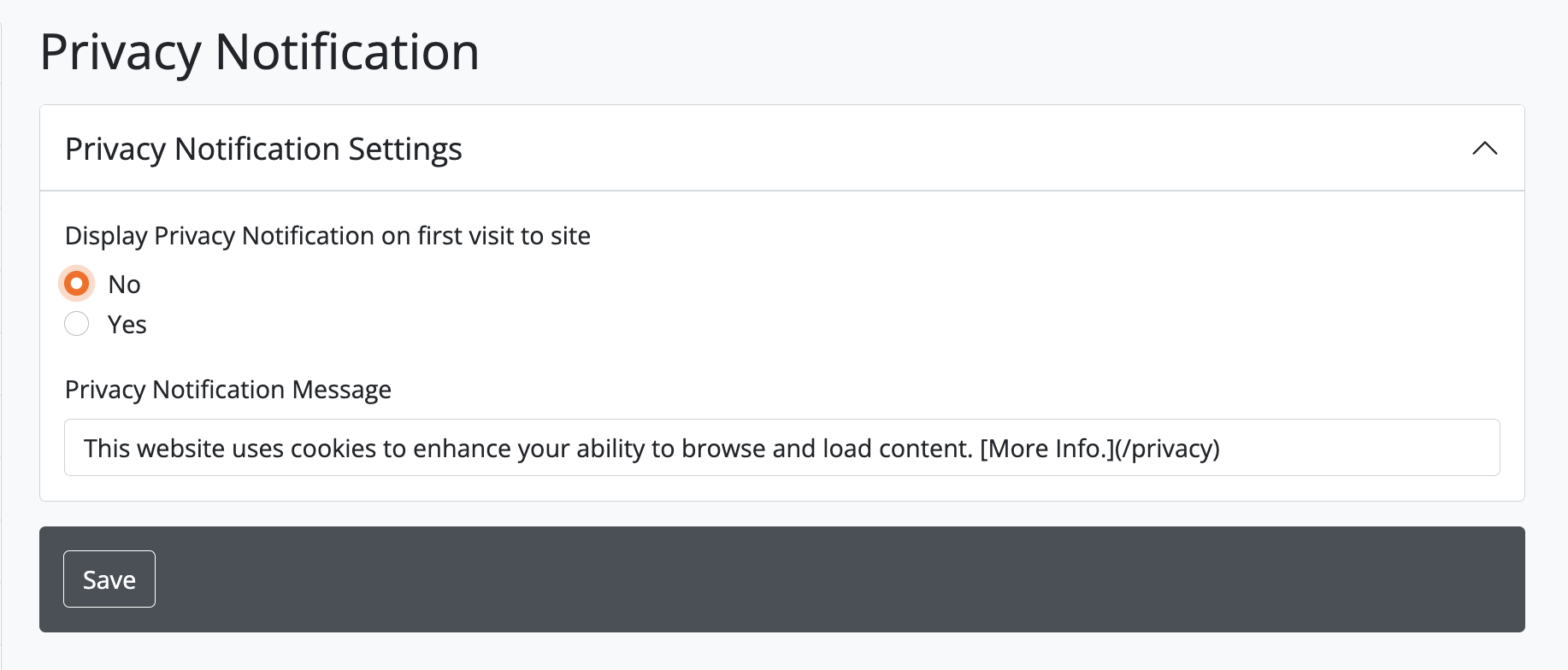Focus the Privacy Notification Message text field
This screenshot has height=670, width=1568.
(x=781, y=448)
